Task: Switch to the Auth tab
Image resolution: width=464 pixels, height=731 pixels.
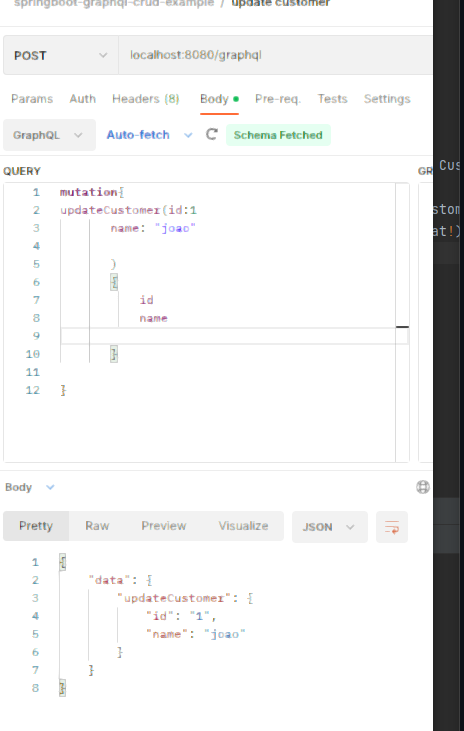Action: (83, 99)
